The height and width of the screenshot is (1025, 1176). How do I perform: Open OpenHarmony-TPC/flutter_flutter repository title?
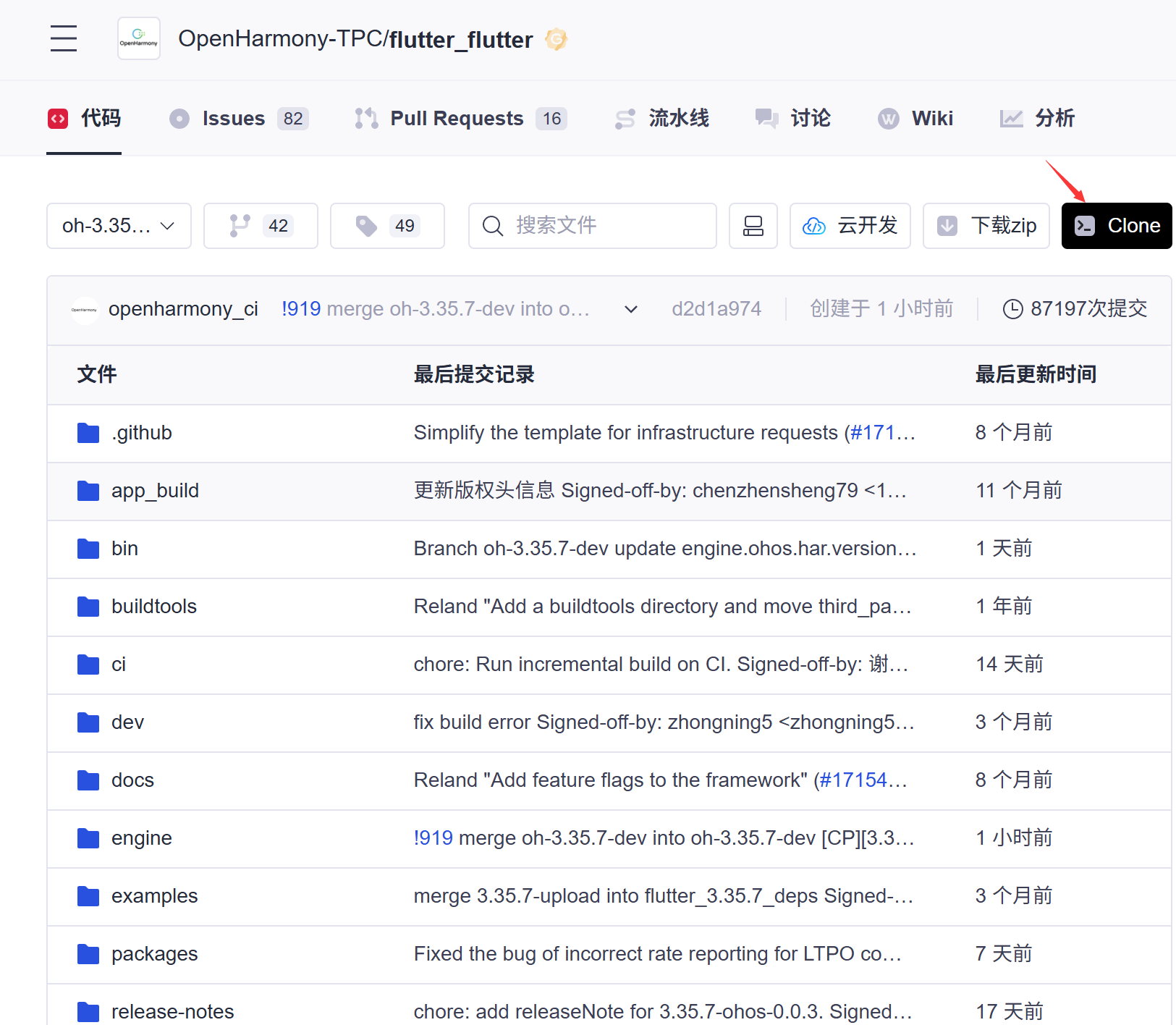pyautogui.click(x=355, y=39)
